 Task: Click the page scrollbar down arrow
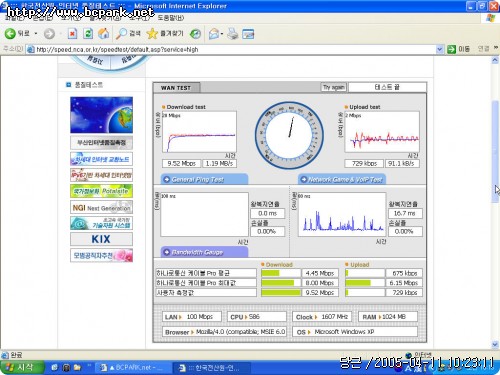tap(495, 344)
